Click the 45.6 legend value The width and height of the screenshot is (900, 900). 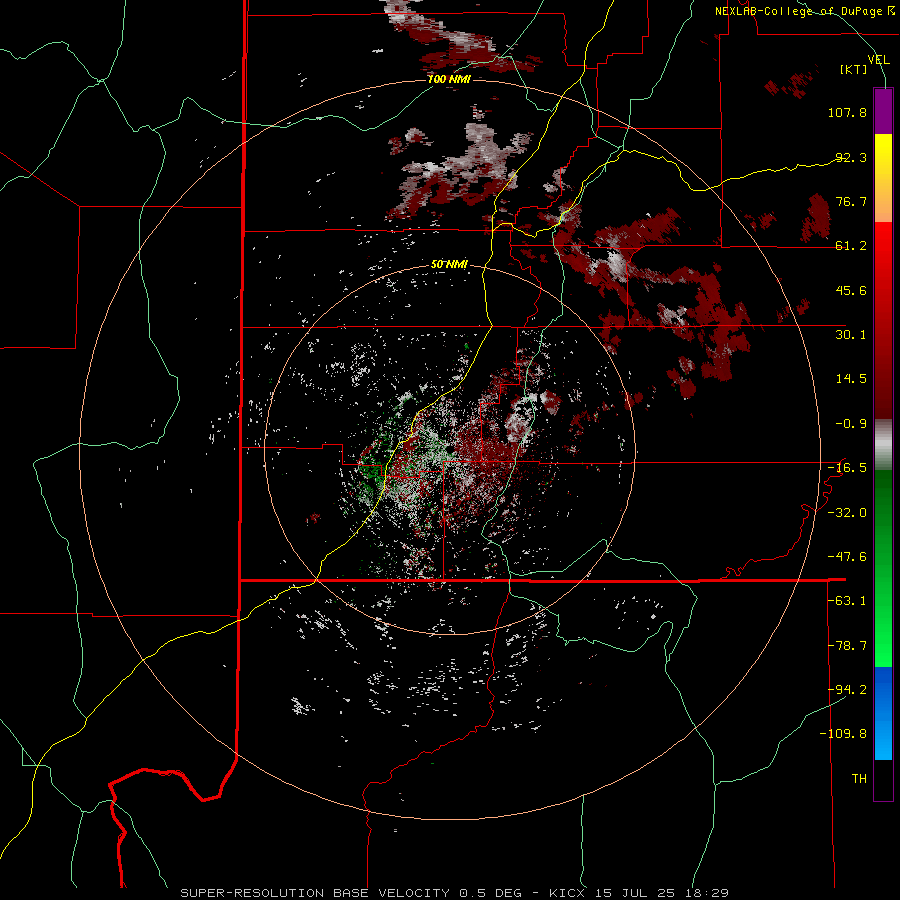pyautogui.click(x=851, y=290)
